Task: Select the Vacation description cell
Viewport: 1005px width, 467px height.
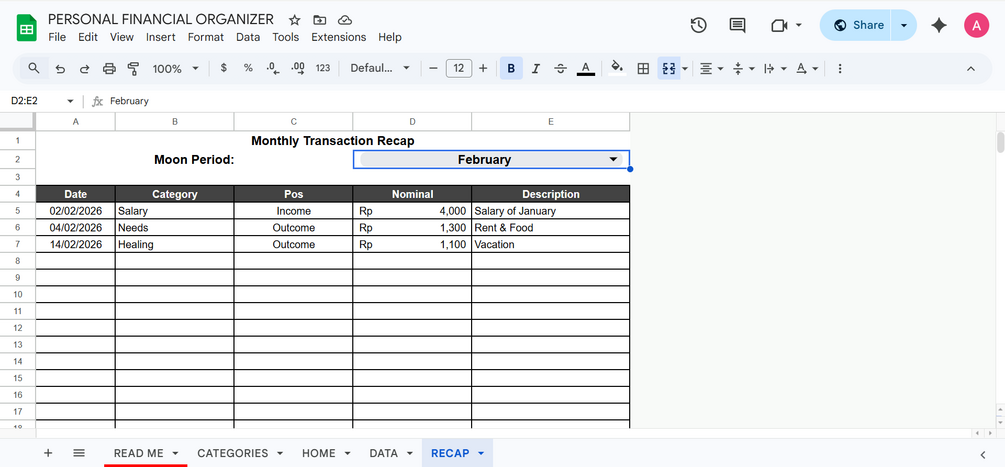Action: pos(551,244)
